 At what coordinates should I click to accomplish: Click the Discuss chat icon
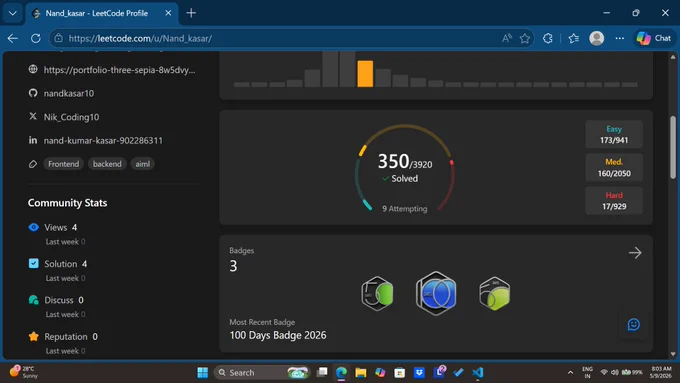[33, 300]
